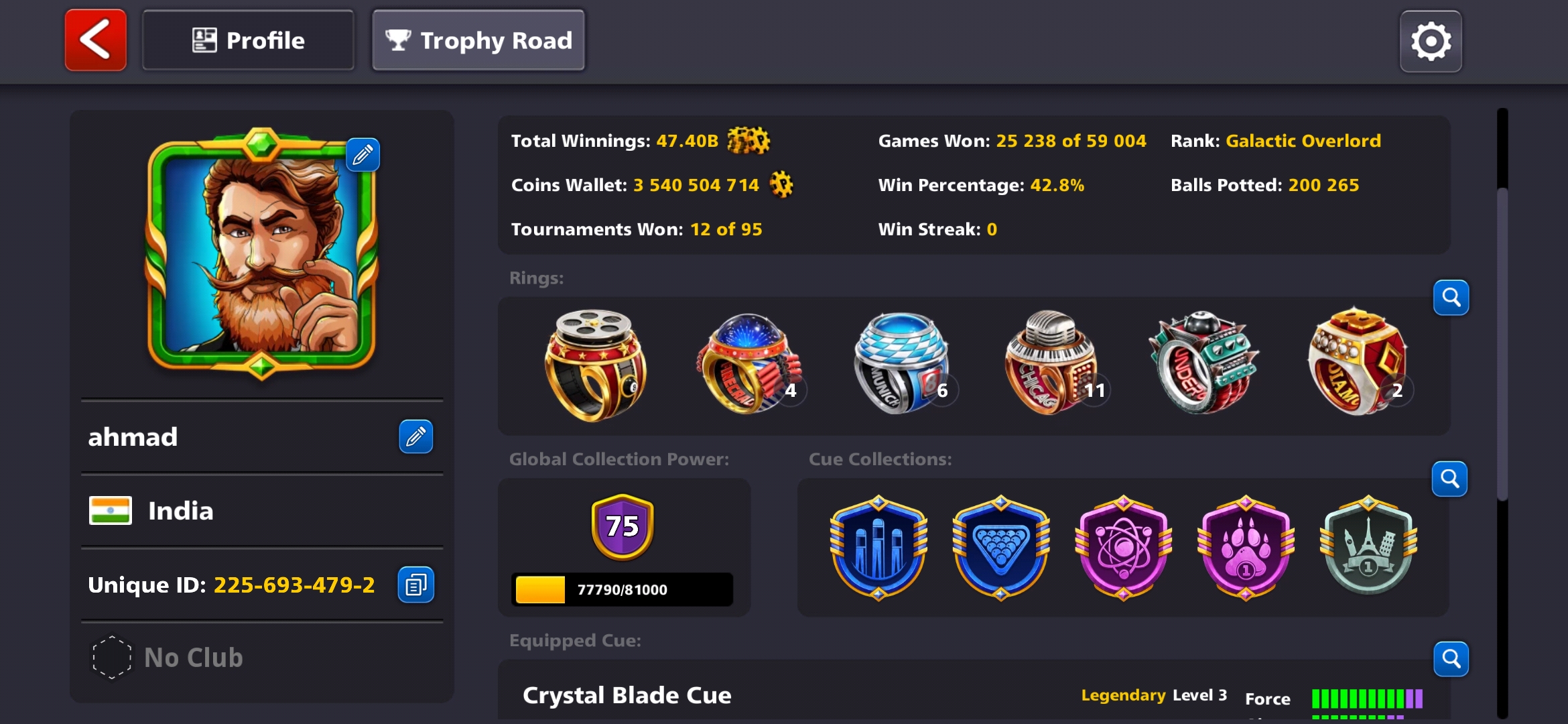Edit the name ahmad with pencil icon
This screenshot has height=724, width=1568.
click(415, 436)
